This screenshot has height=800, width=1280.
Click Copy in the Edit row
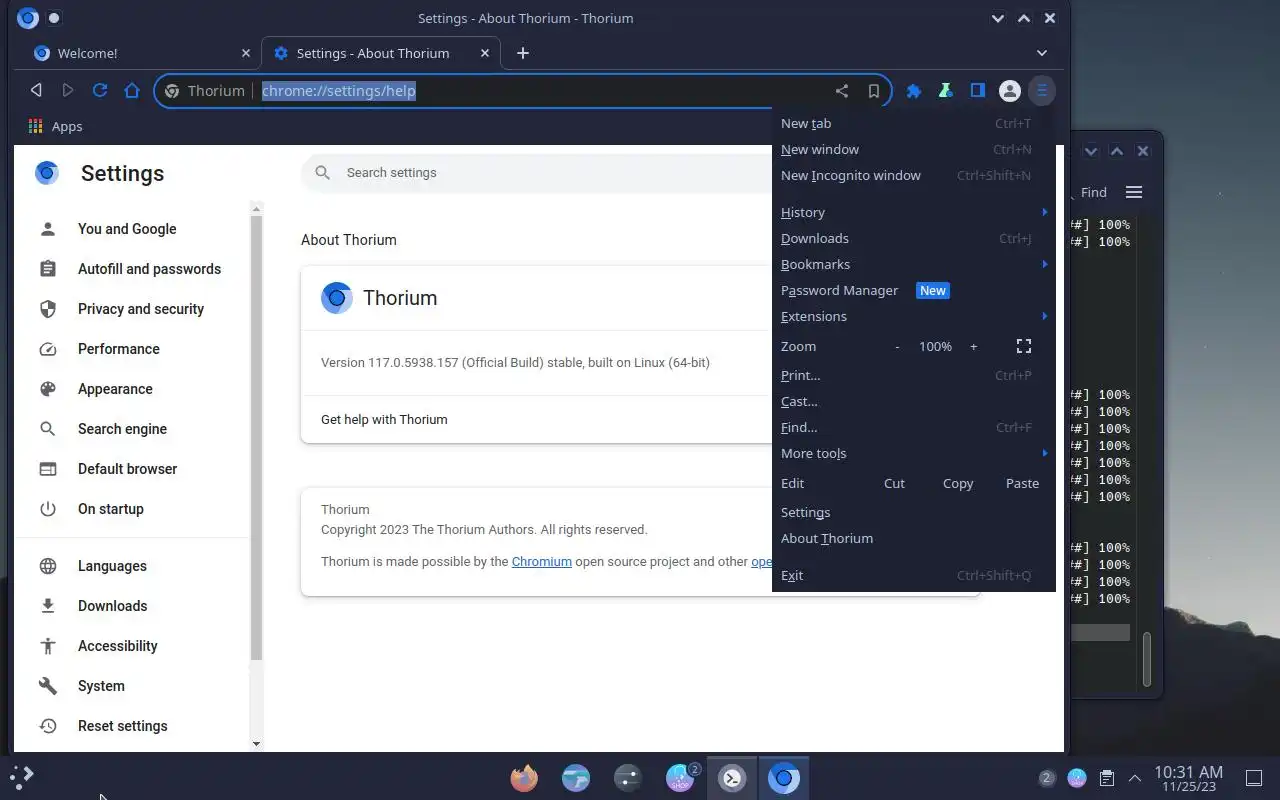point(958,483)
